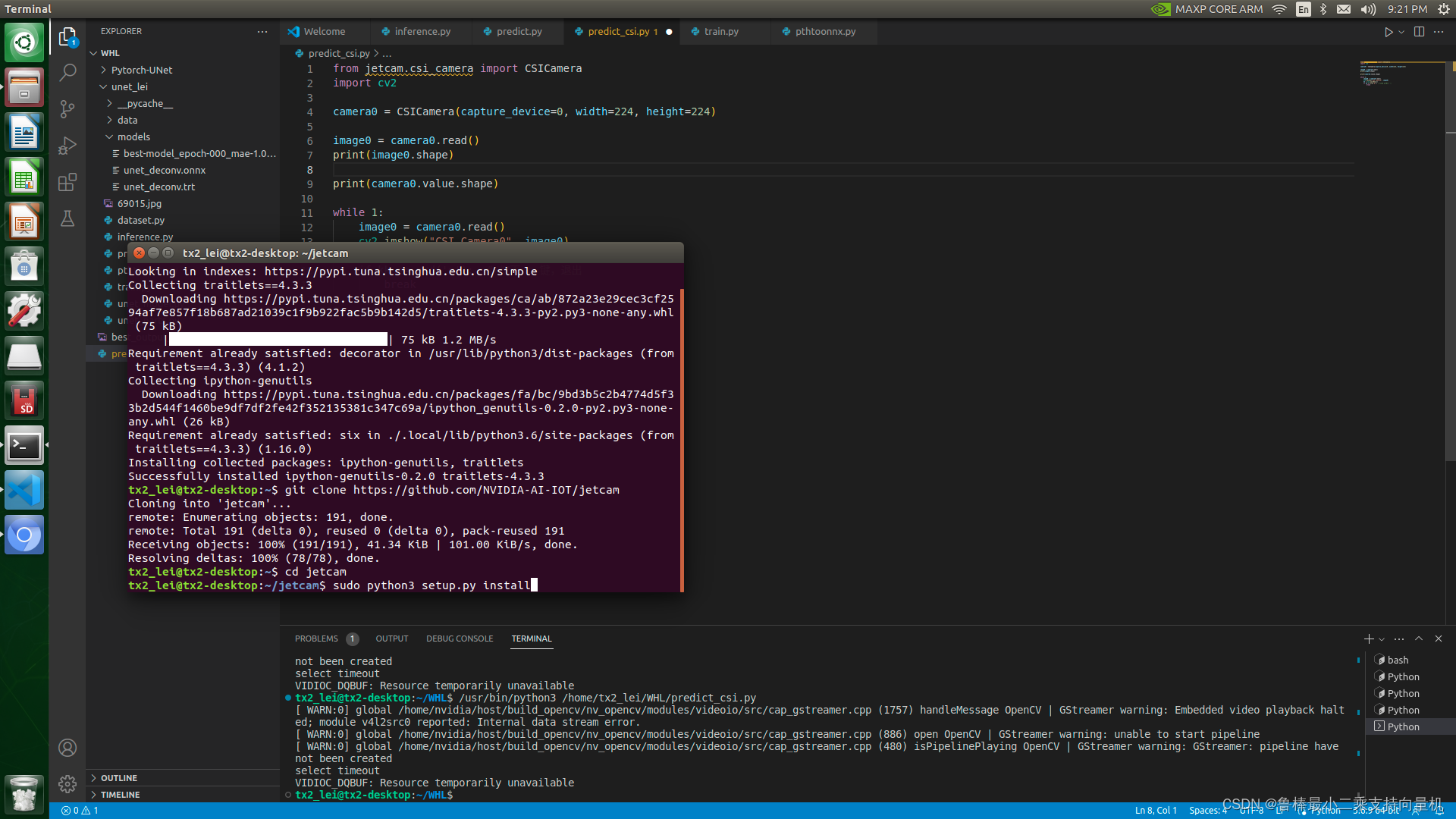1456x819 pixels.
Task: Click Ln 8, Col 1 cursor position
Action: (x=1156, y=811)
